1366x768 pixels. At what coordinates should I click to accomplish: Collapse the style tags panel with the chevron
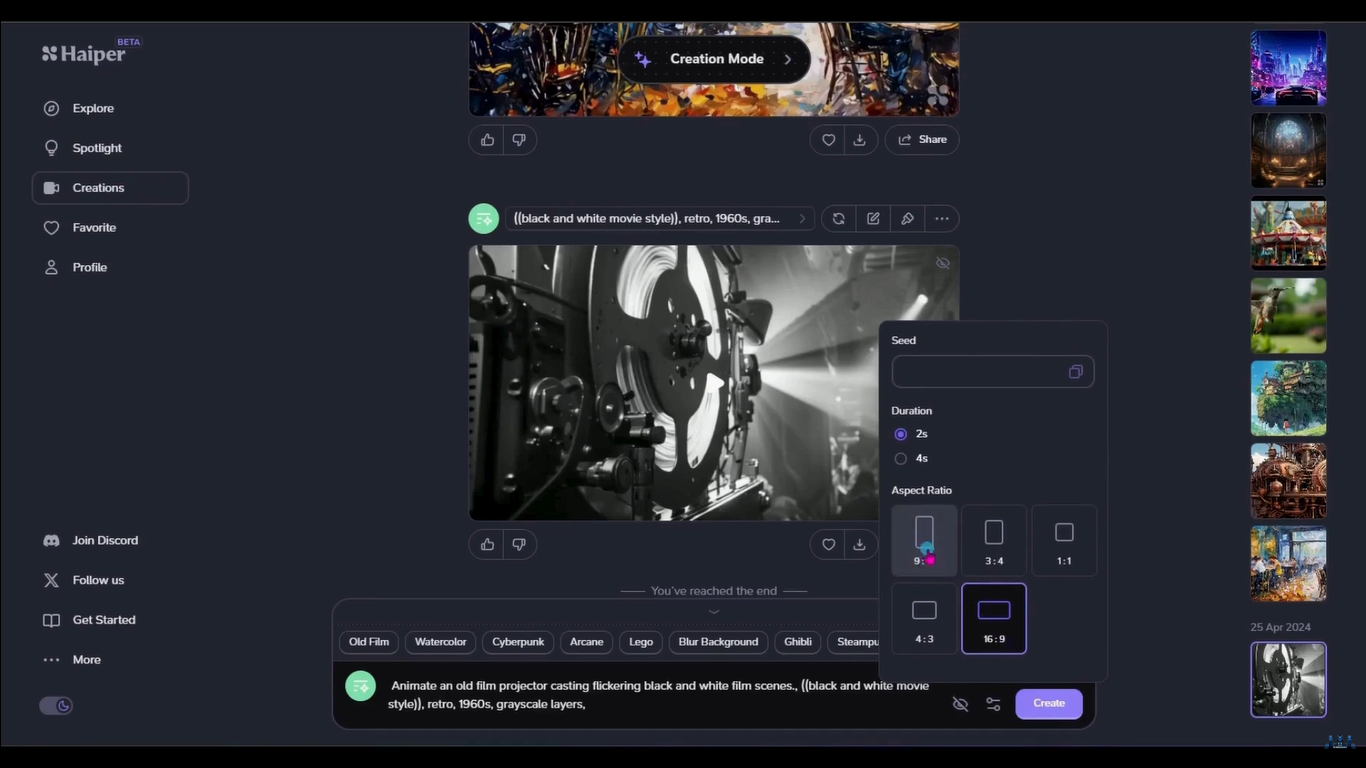point(714,611)
